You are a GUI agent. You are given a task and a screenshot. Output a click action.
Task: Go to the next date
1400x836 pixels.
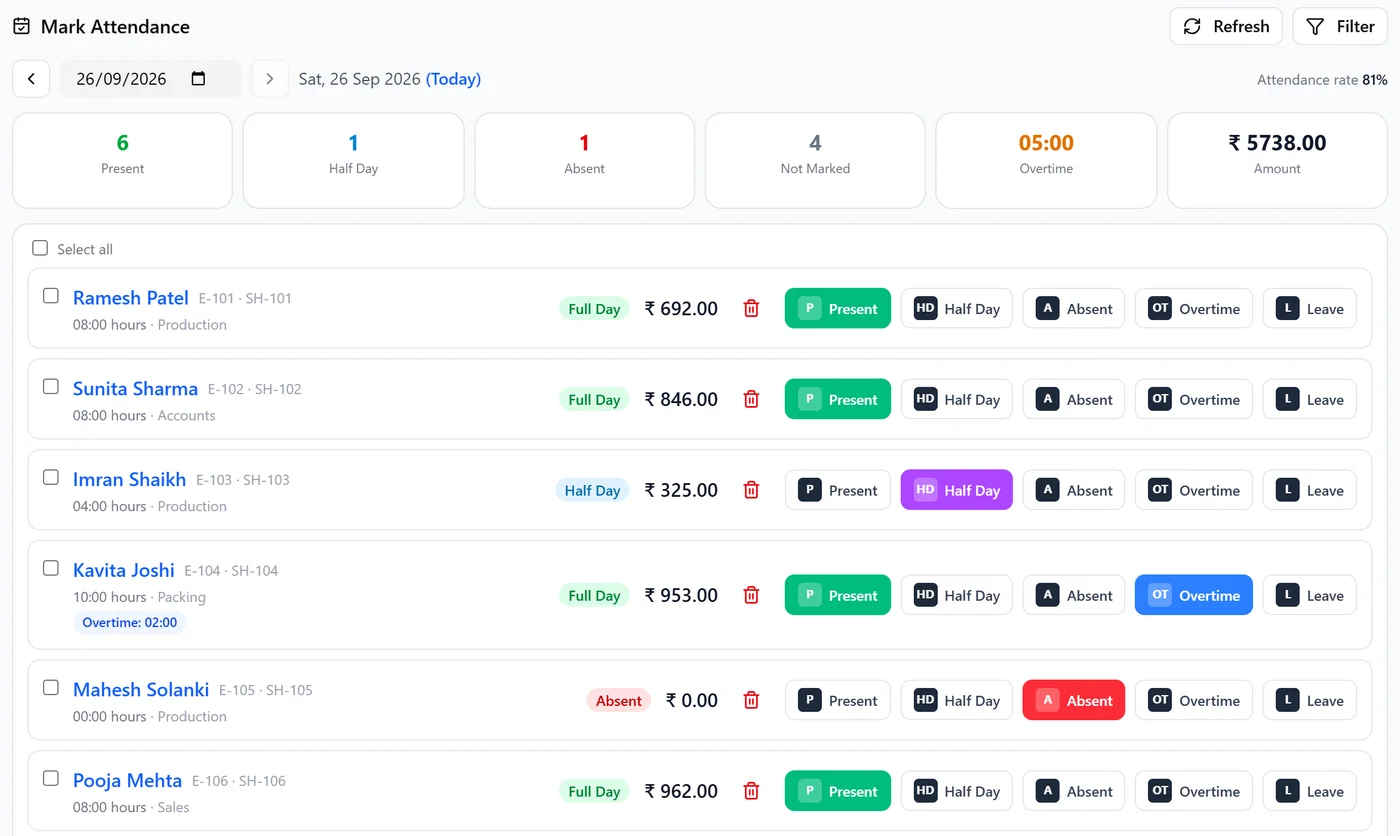(270, 79)
